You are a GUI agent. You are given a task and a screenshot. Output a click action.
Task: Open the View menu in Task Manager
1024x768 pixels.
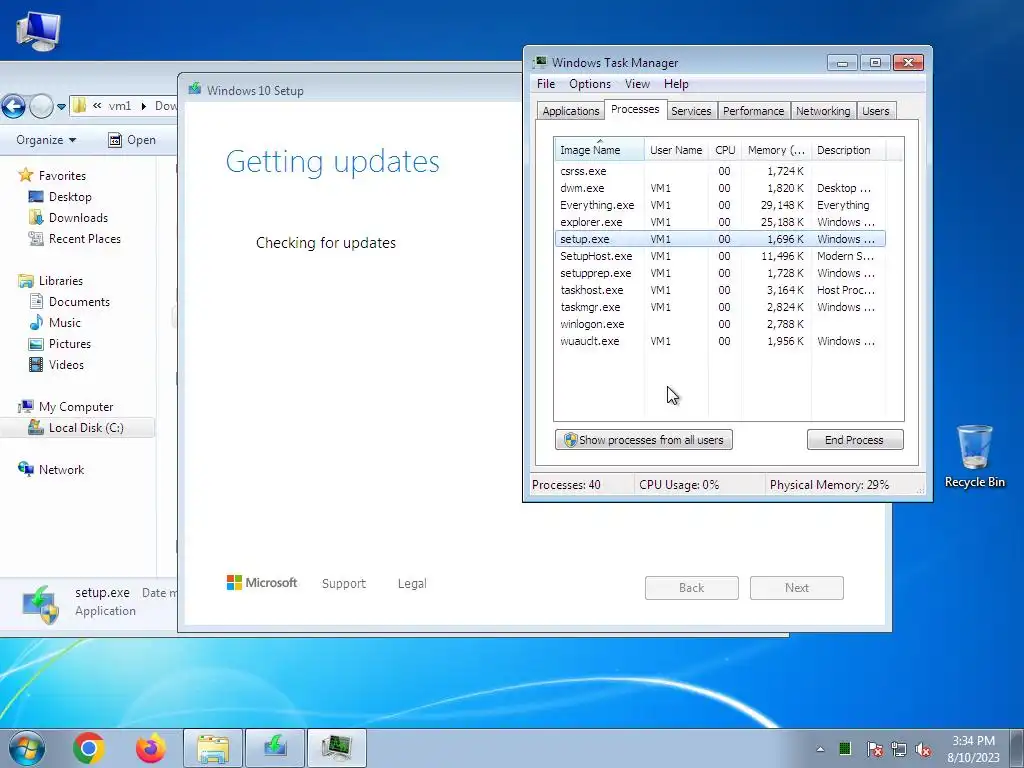pyautogui.click(x=637, y=84)
